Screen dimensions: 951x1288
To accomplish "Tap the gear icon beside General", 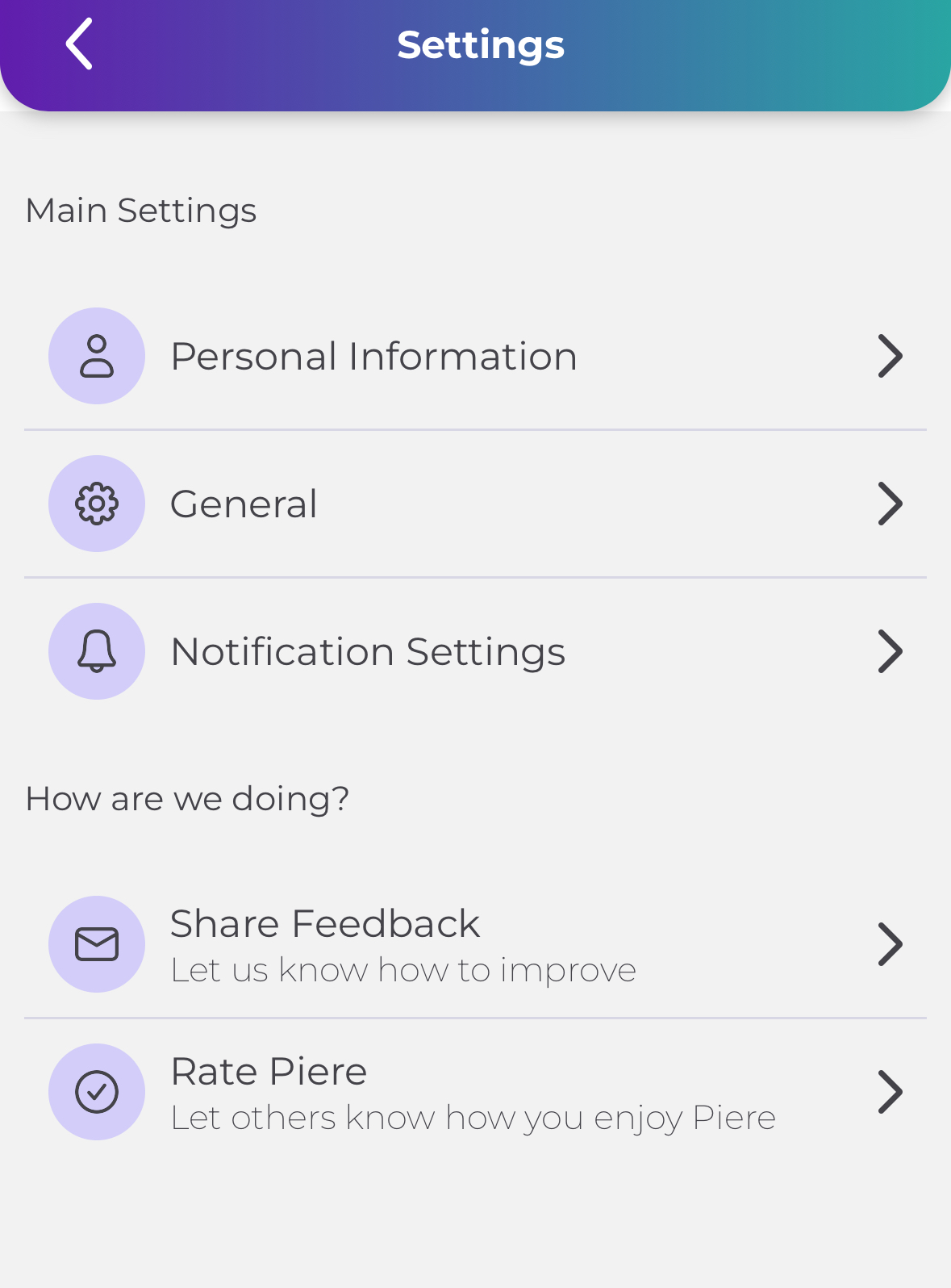I will (97, 504).
